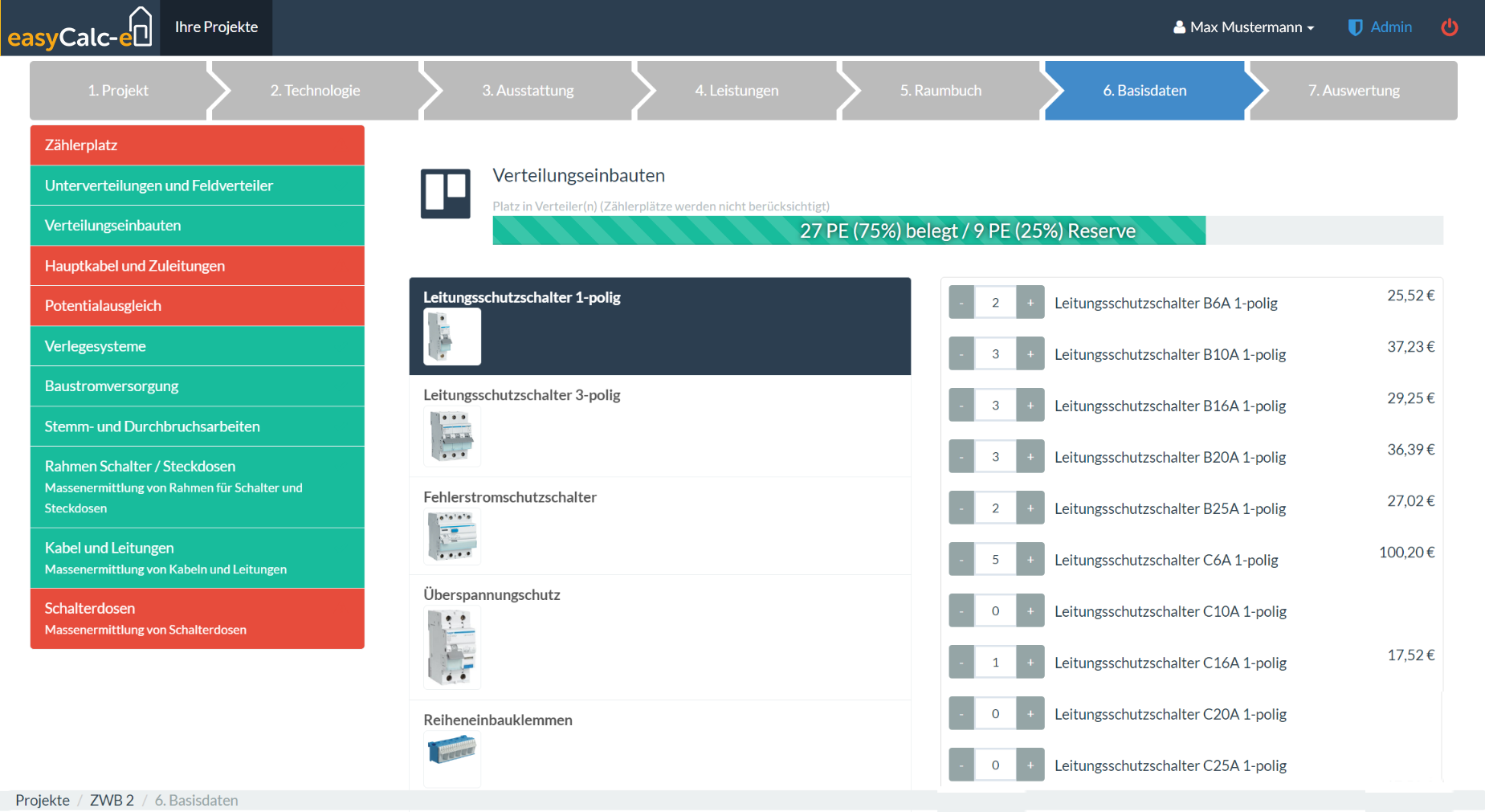
Task: Click the easyCalc-e house logo
Action: click(x=80, y=28)
